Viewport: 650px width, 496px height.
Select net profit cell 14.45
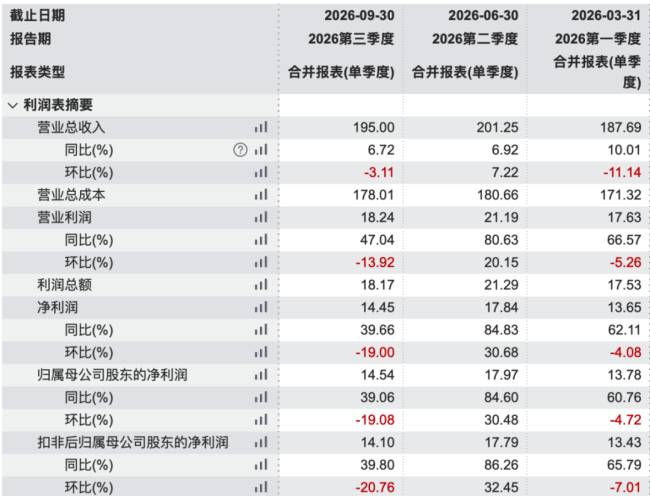(x=377, y=307)
